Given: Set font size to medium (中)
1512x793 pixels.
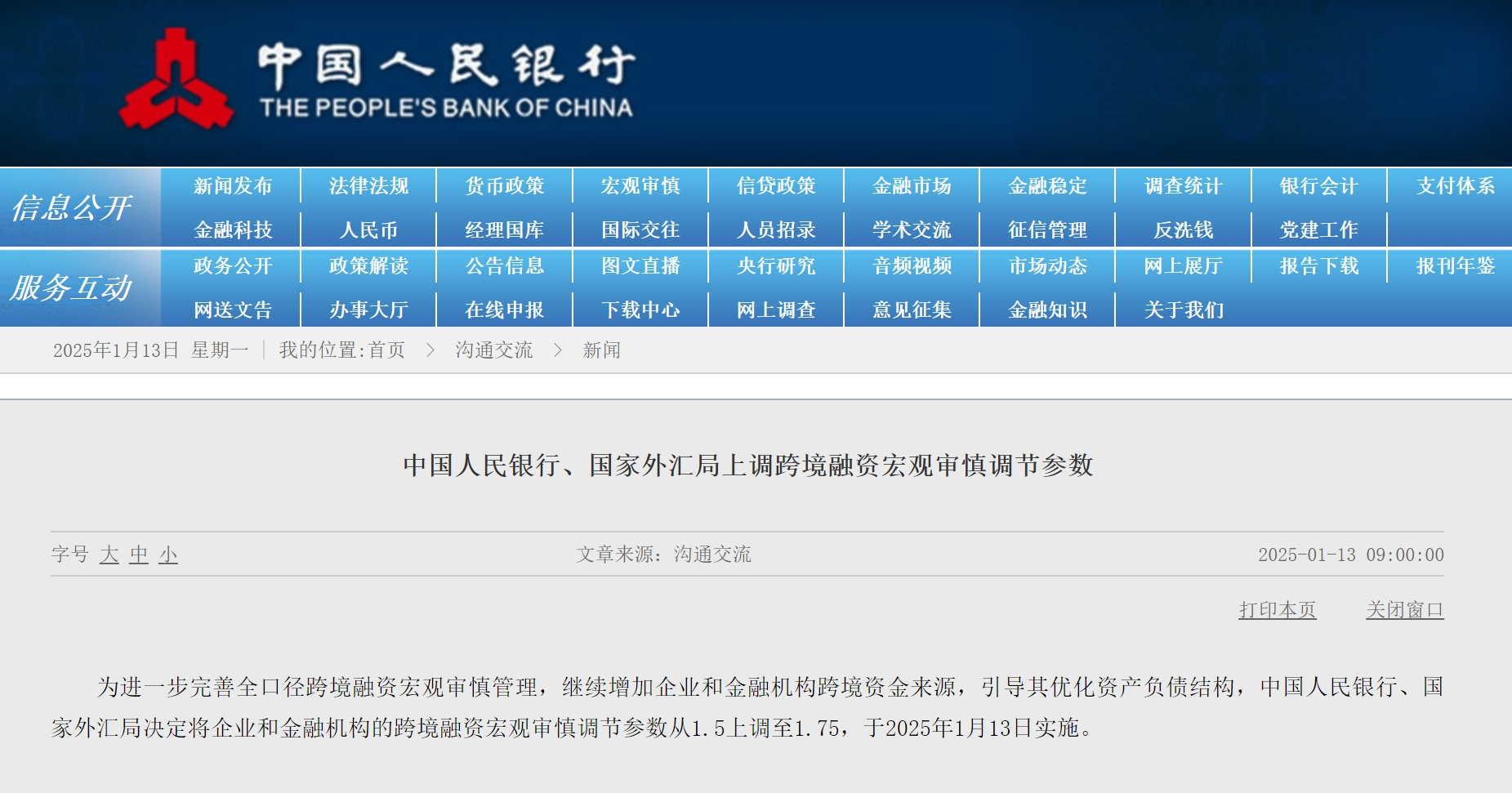Looking at the screenshot, I should coord(139,555).
